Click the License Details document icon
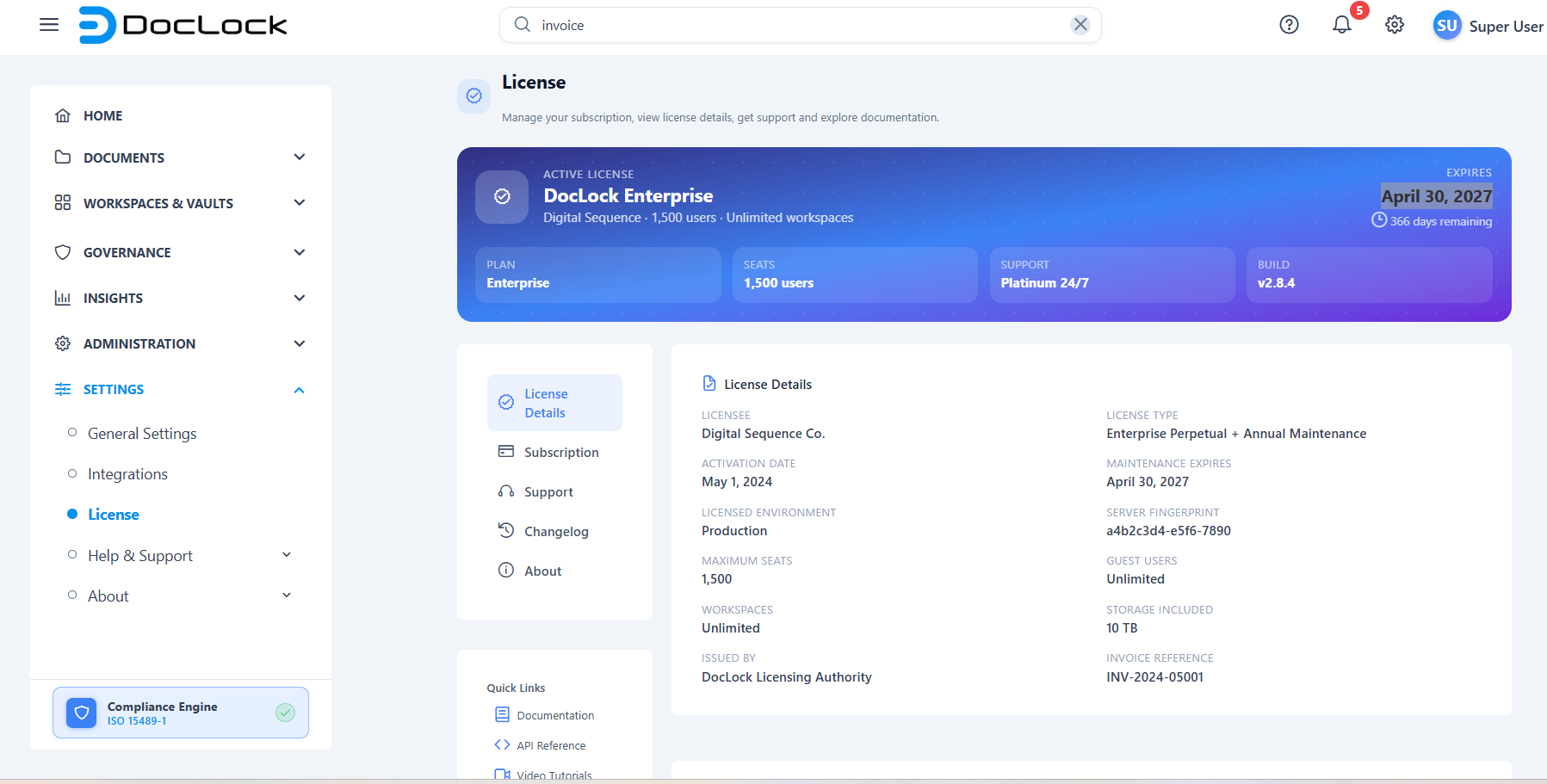Screen dimensions: 1547x784 click(709, 383)
